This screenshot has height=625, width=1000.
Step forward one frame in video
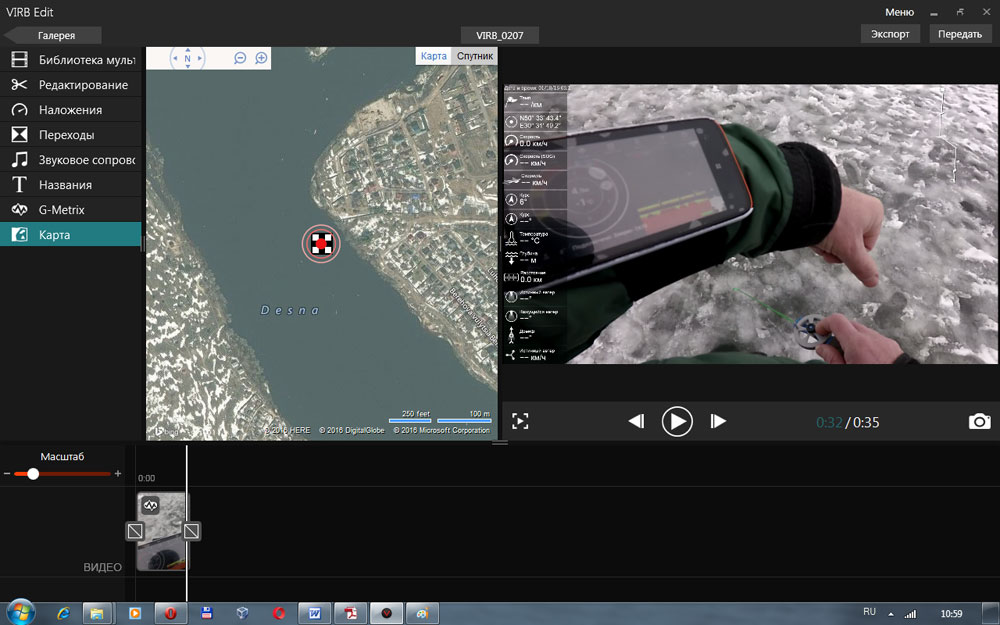717,421
